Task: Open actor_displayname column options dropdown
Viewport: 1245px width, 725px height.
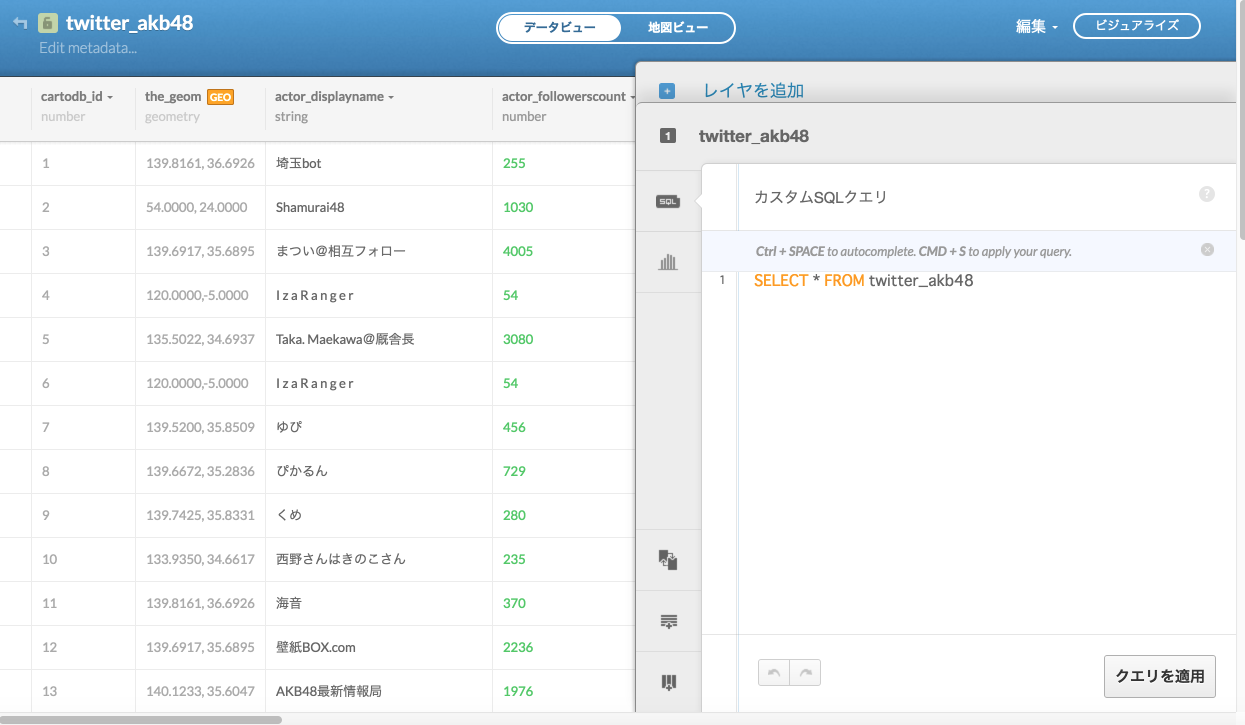Action: coord(391,98)
